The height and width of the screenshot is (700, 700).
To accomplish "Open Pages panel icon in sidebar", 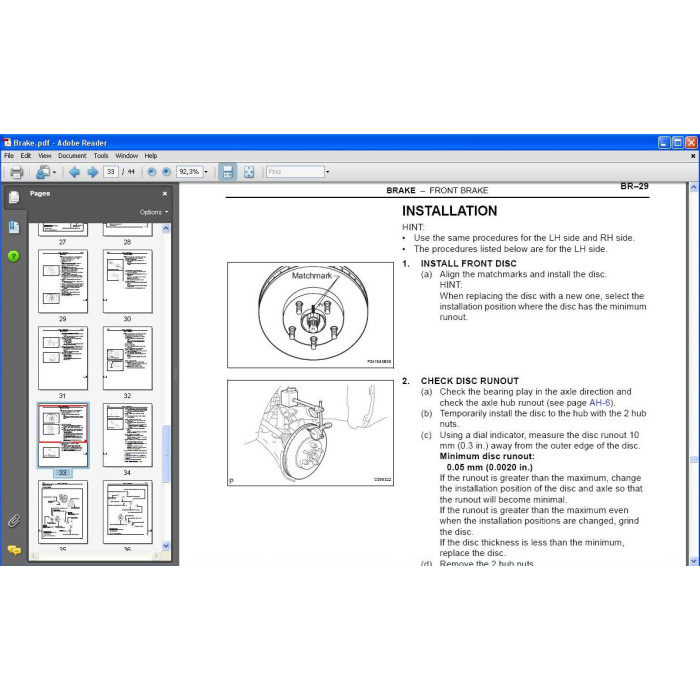I will [x=14, y=197].
